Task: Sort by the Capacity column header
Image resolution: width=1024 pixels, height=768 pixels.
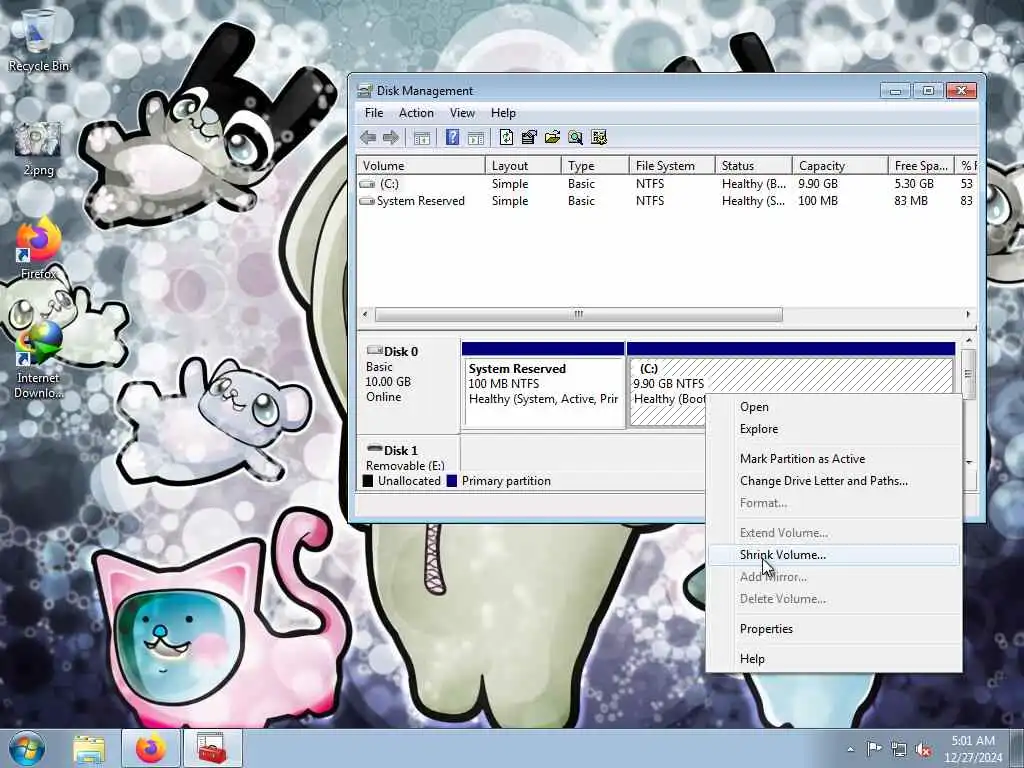Action: (x=840, y=166)
